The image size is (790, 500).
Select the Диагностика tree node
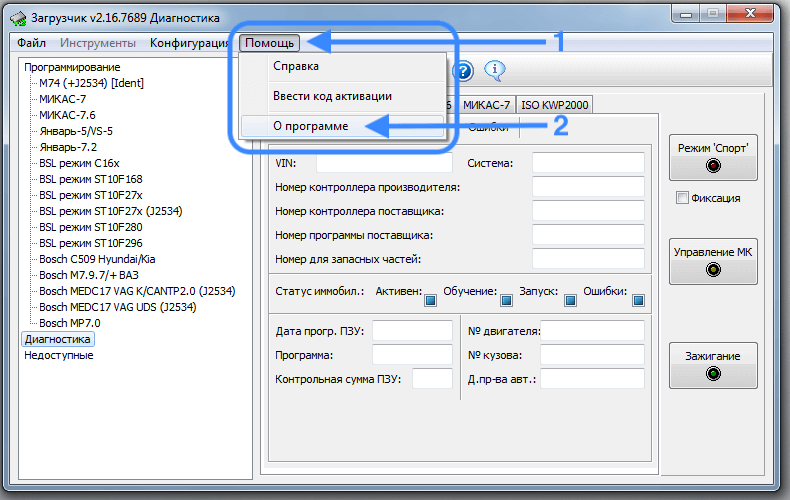[x=57, y=339]
